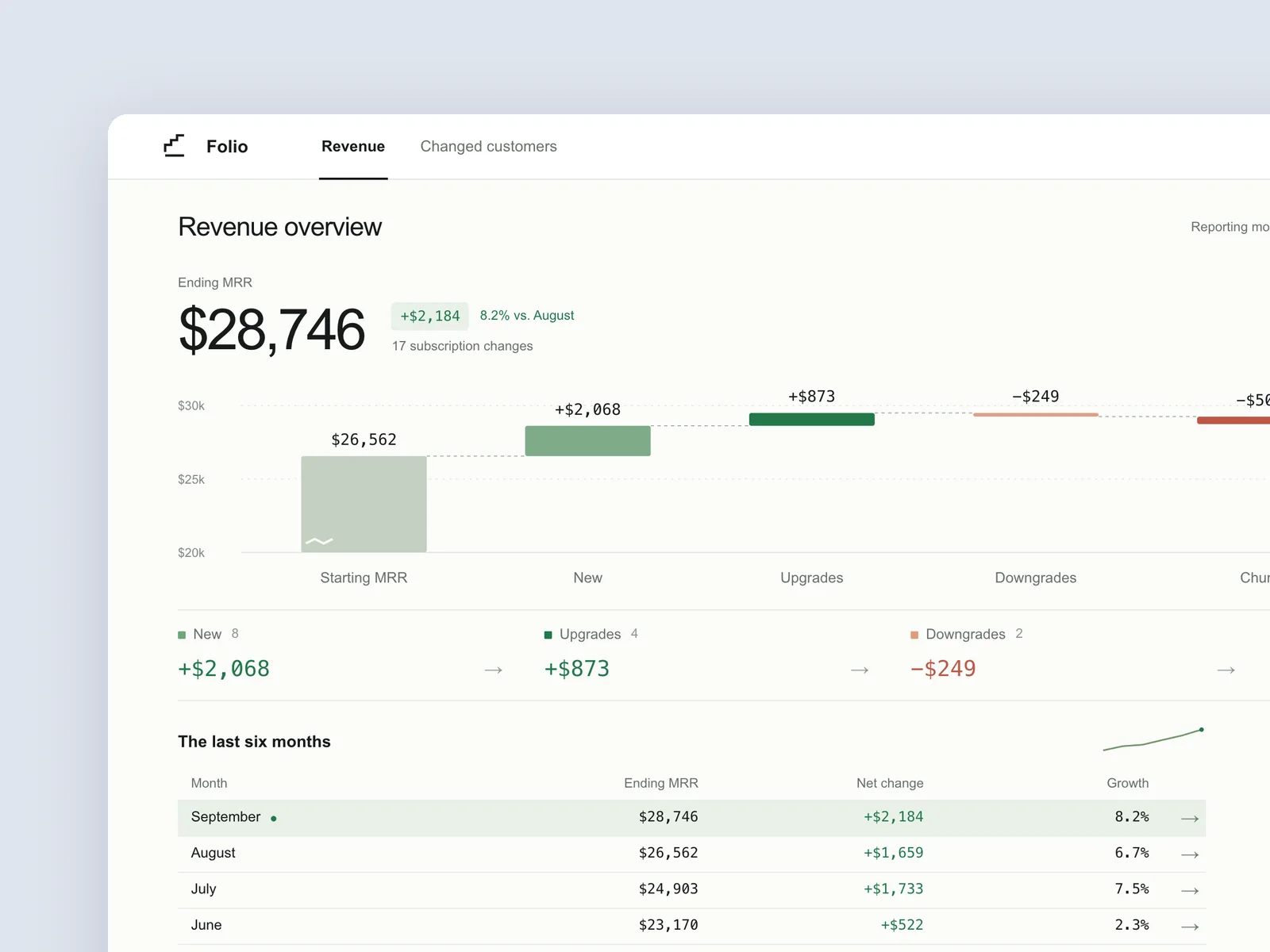Open September row arrow
The height and width of the screenshot is (952, 1270).
coord(1190,819)
